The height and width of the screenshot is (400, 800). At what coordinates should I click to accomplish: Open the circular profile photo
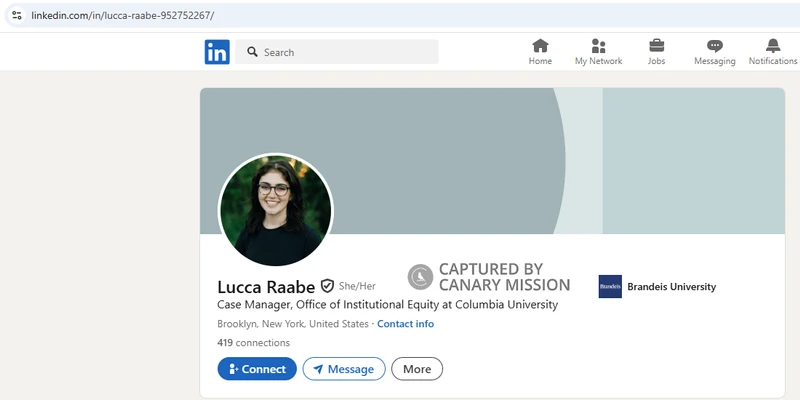click(275, 210)
